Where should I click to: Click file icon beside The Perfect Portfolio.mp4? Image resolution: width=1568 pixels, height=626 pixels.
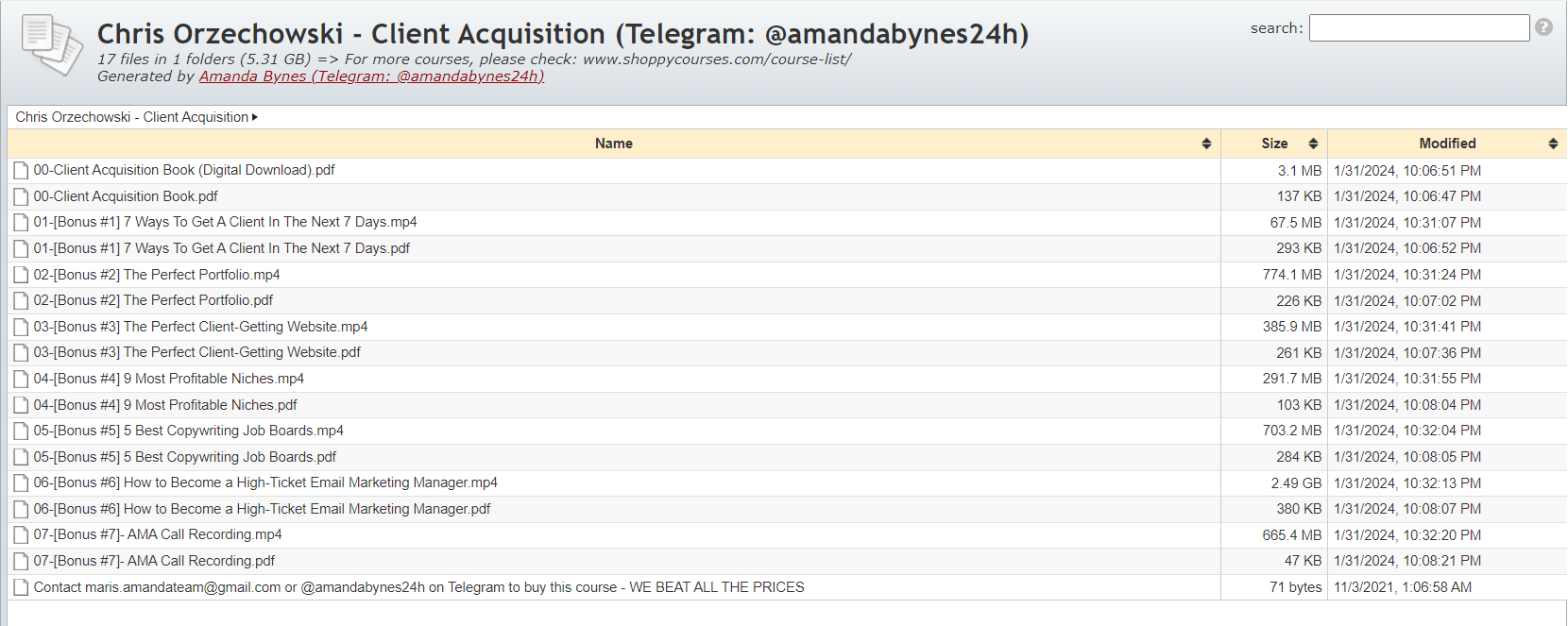21,275
